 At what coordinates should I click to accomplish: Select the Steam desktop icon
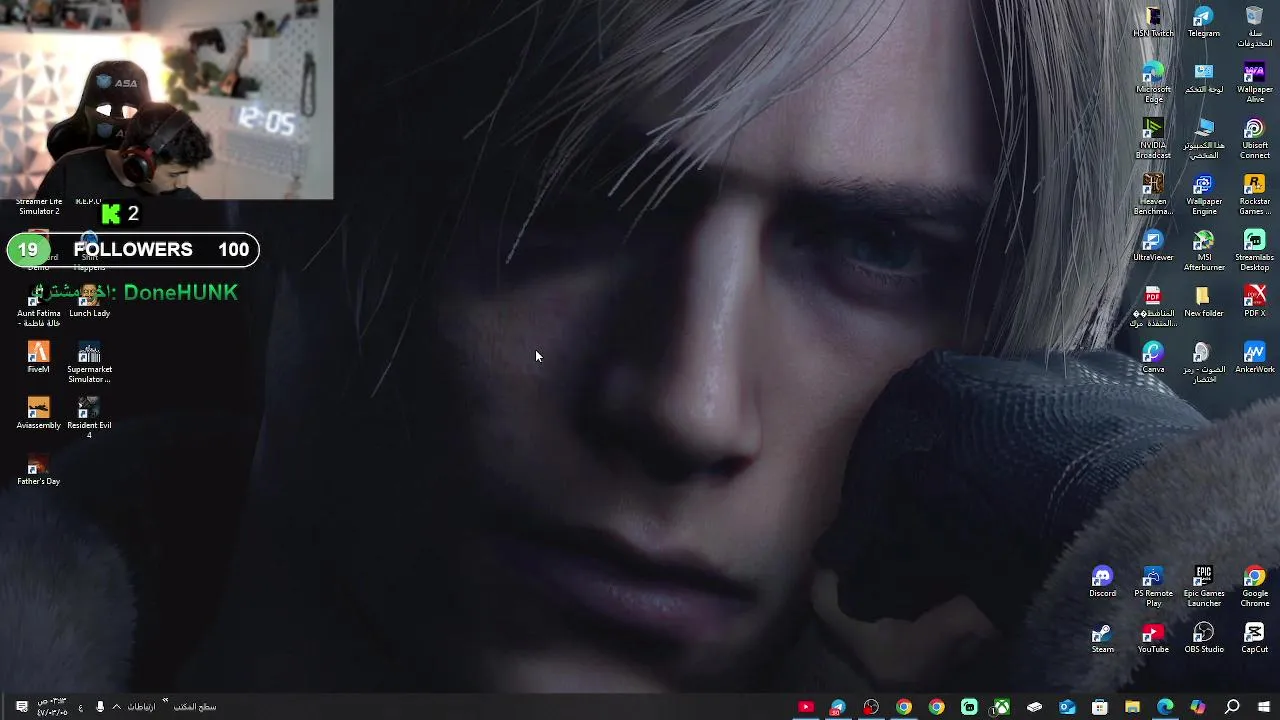coord(1102,638)
